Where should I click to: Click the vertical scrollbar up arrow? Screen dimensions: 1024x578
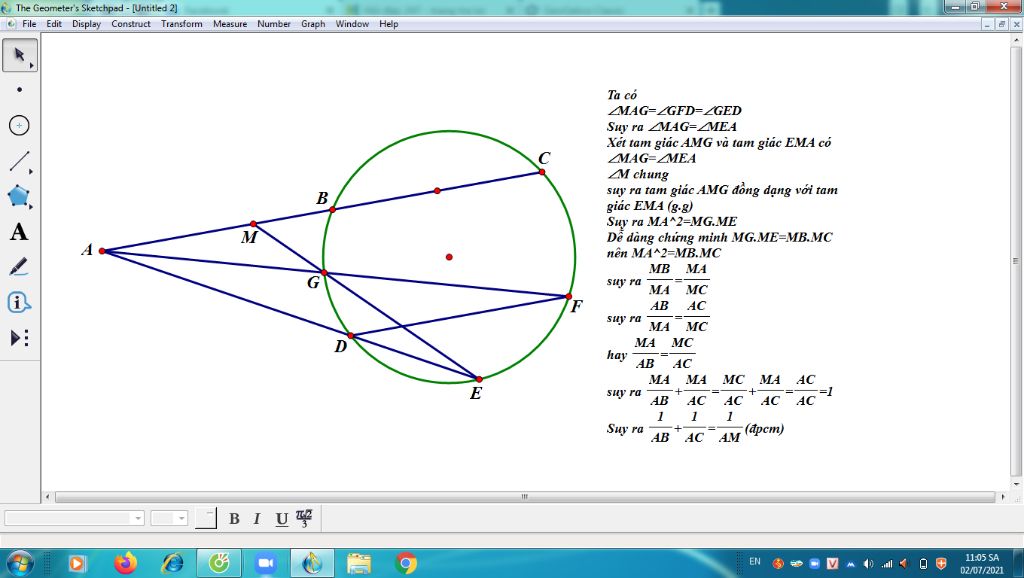(x=1016, y=40)
